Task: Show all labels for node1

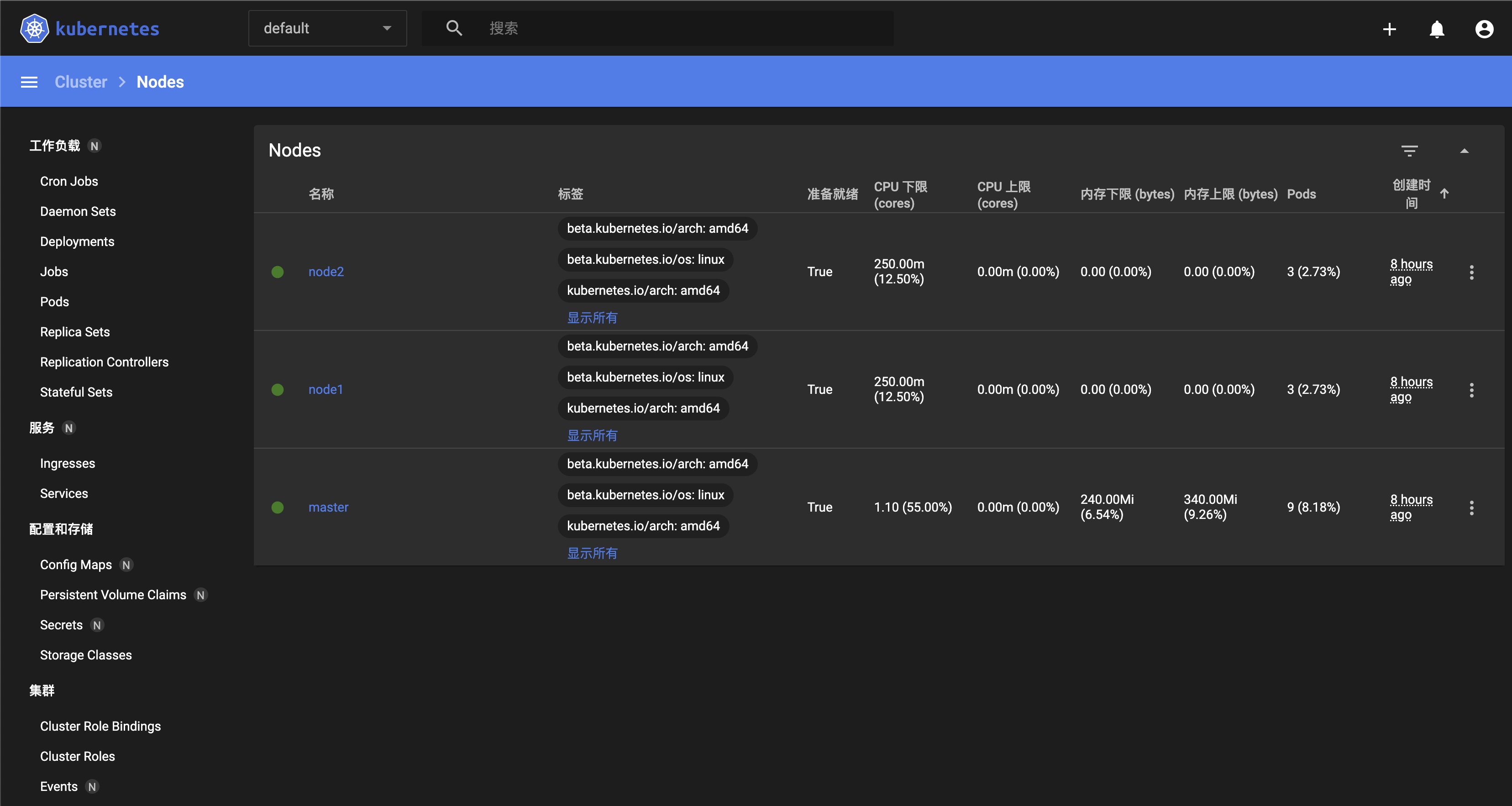Action: coord(592,435)
